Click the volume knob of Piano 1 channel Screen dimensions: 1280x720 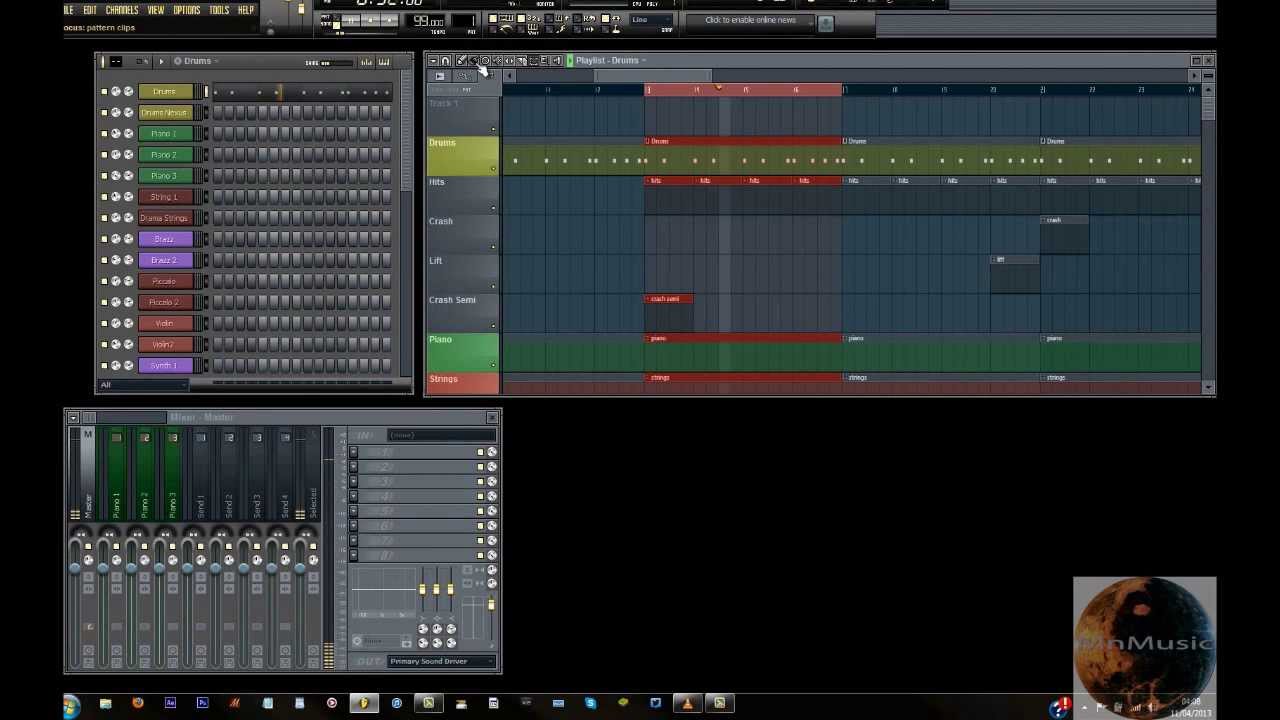coord(128,134)
